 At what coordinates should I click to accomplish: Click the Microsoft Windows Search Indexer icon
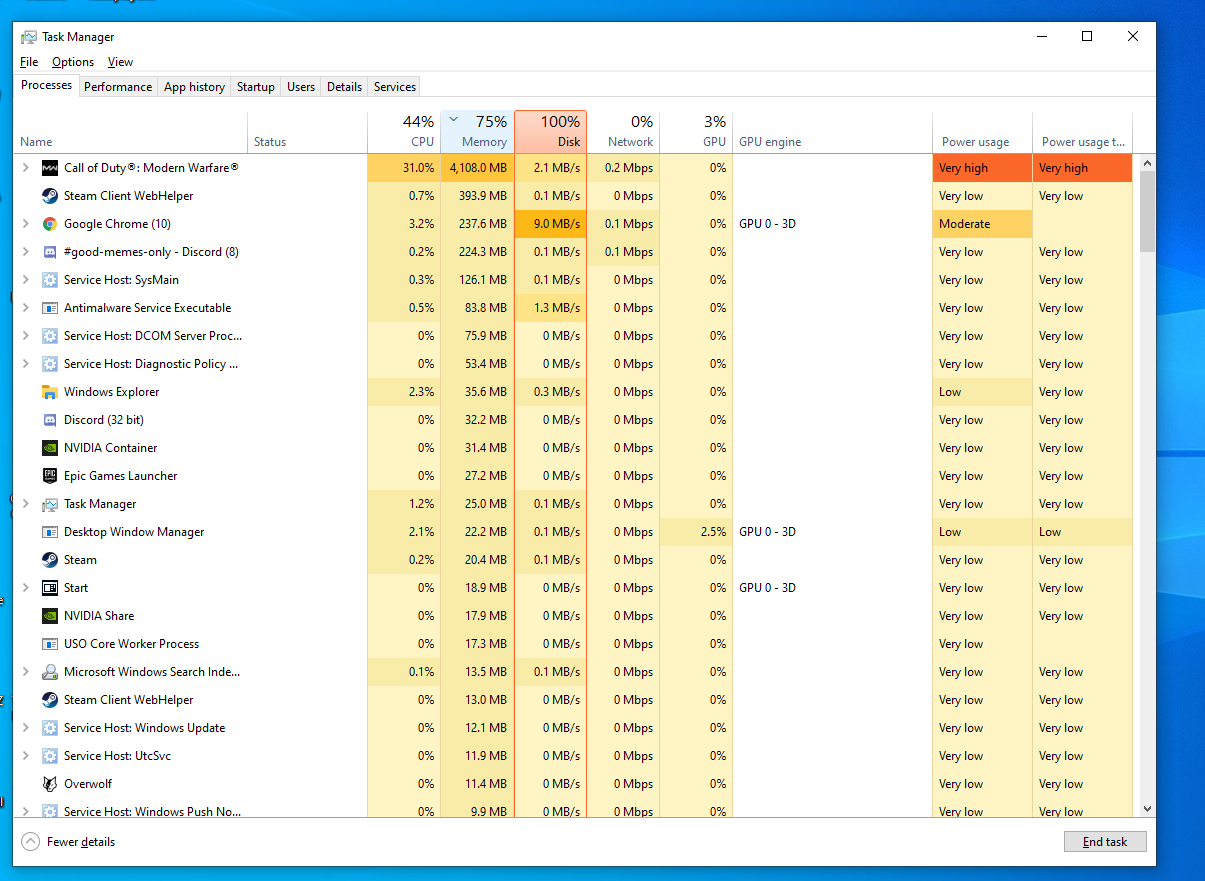click(x=50, y=672)
